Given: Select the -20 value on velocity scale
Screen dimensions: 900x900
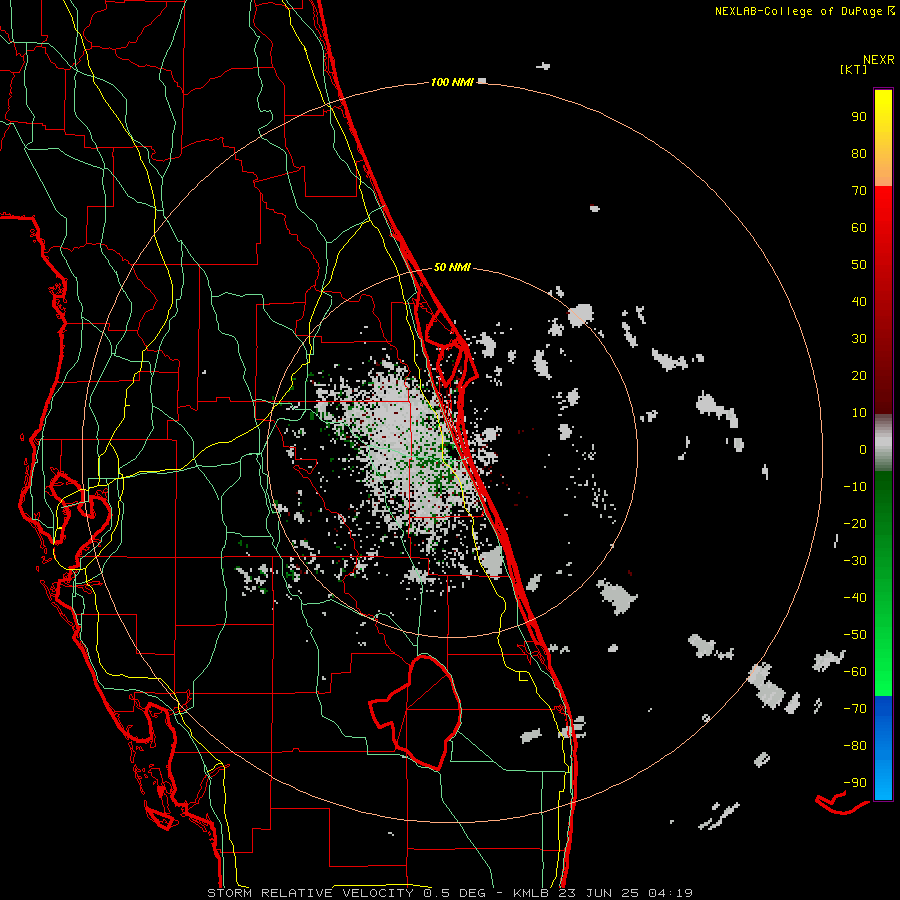Looking at the screenshot, I should [x=855, y=524].
